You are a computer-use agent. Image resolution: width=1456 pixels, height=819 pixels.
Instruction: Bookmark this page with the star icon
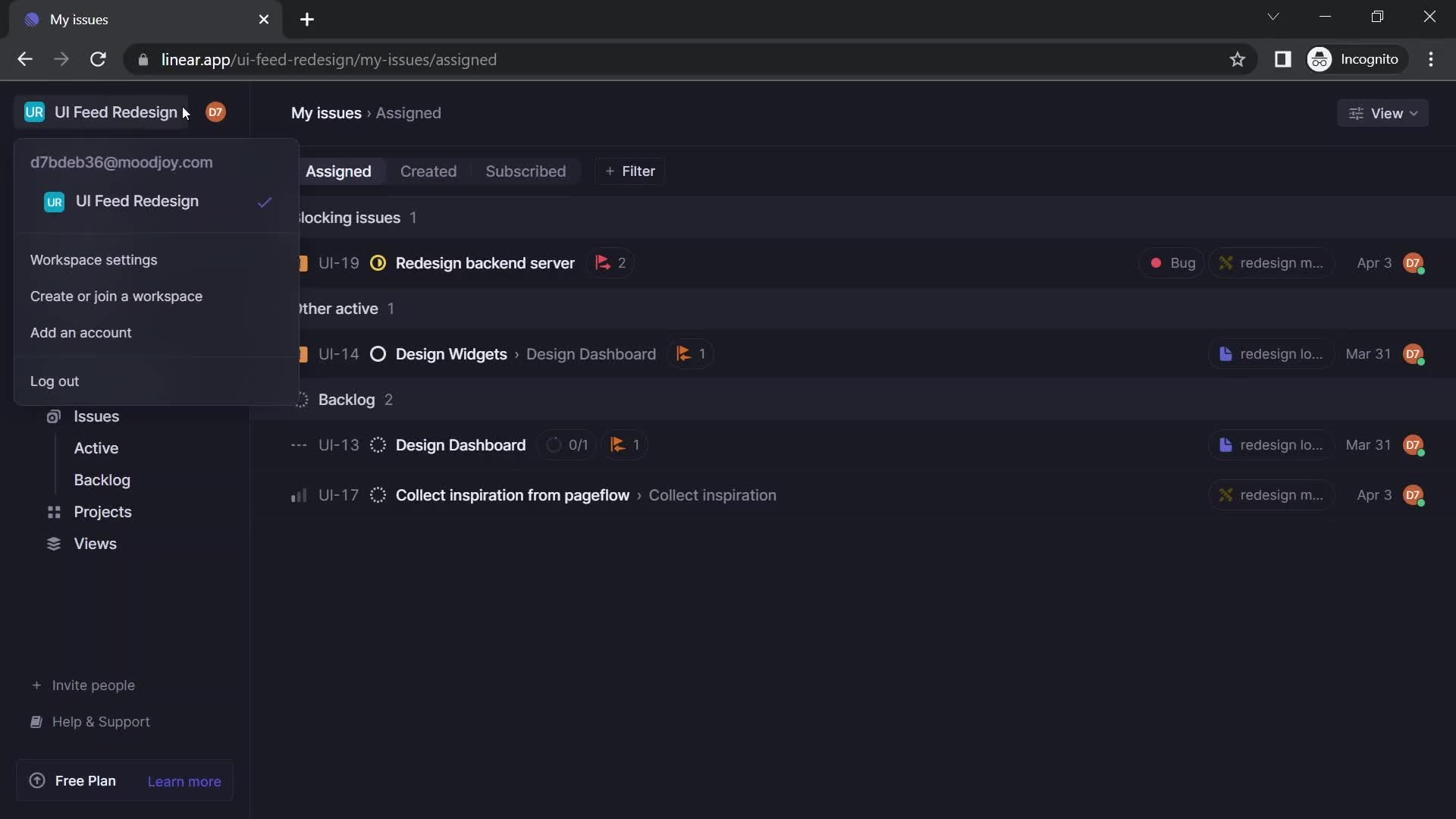pyautogui.click(x=1237, y=59)
